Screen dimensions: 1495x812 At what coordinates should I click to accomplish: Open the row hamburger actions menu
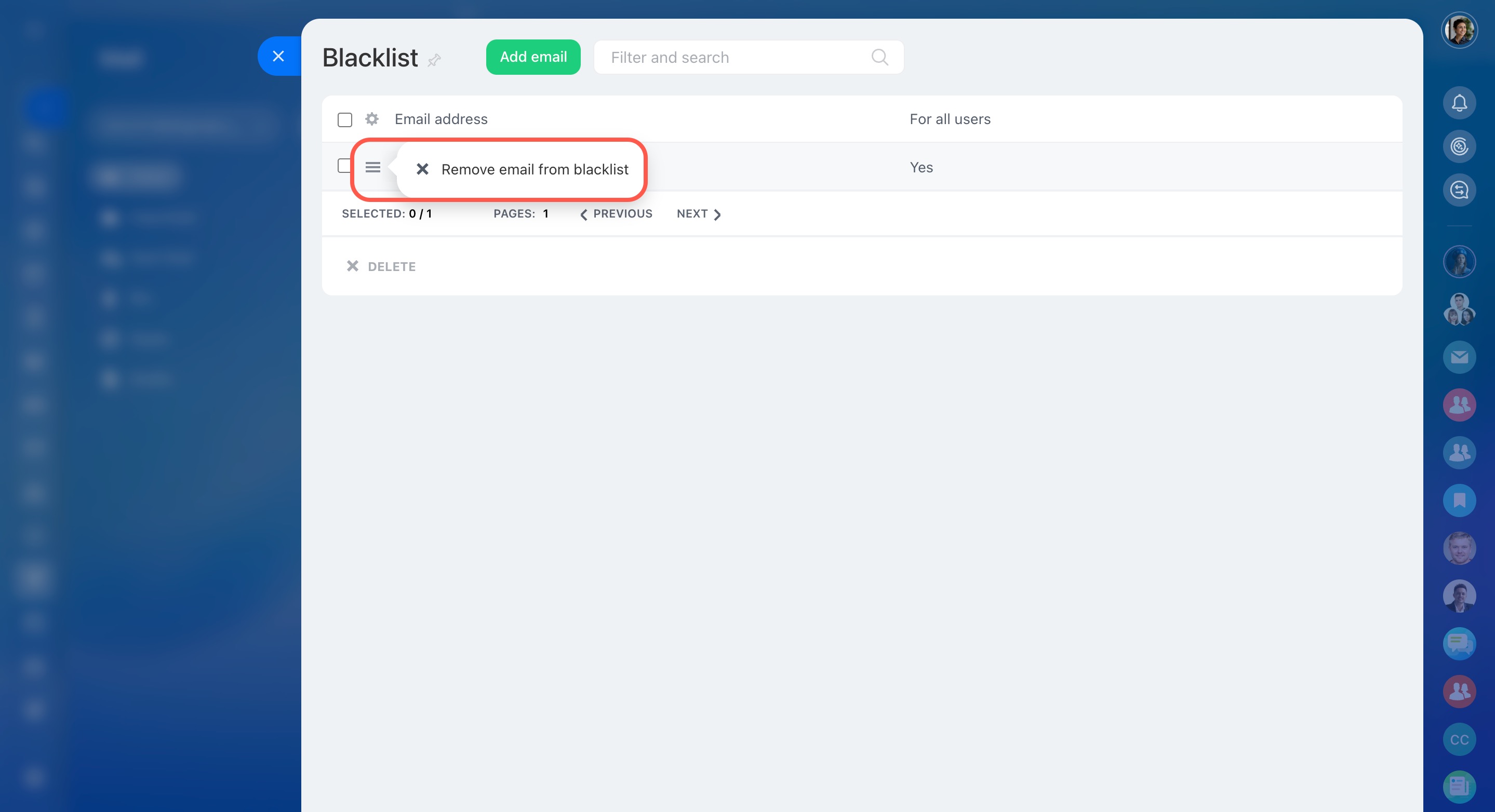(372, 167)
